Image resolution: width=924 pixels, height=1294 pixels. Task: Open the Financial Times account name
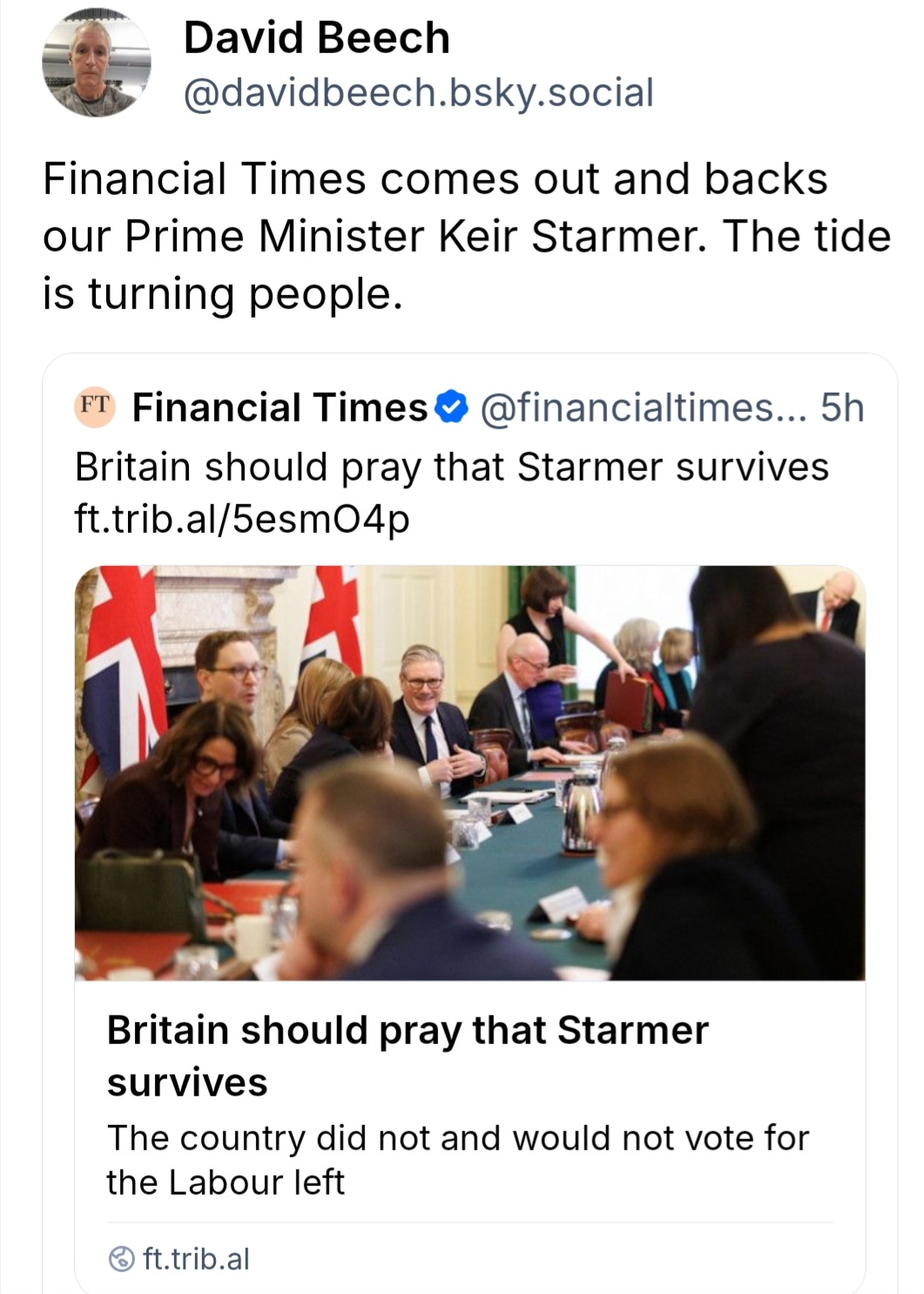tap(280, 407)
